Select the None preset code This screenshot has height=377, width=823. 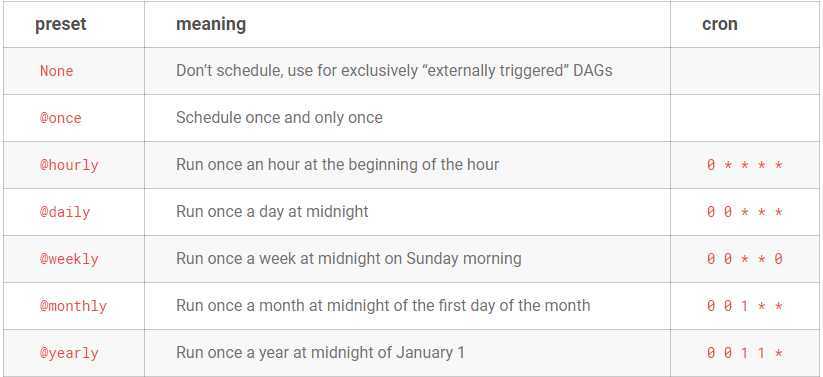coord(57,71)
